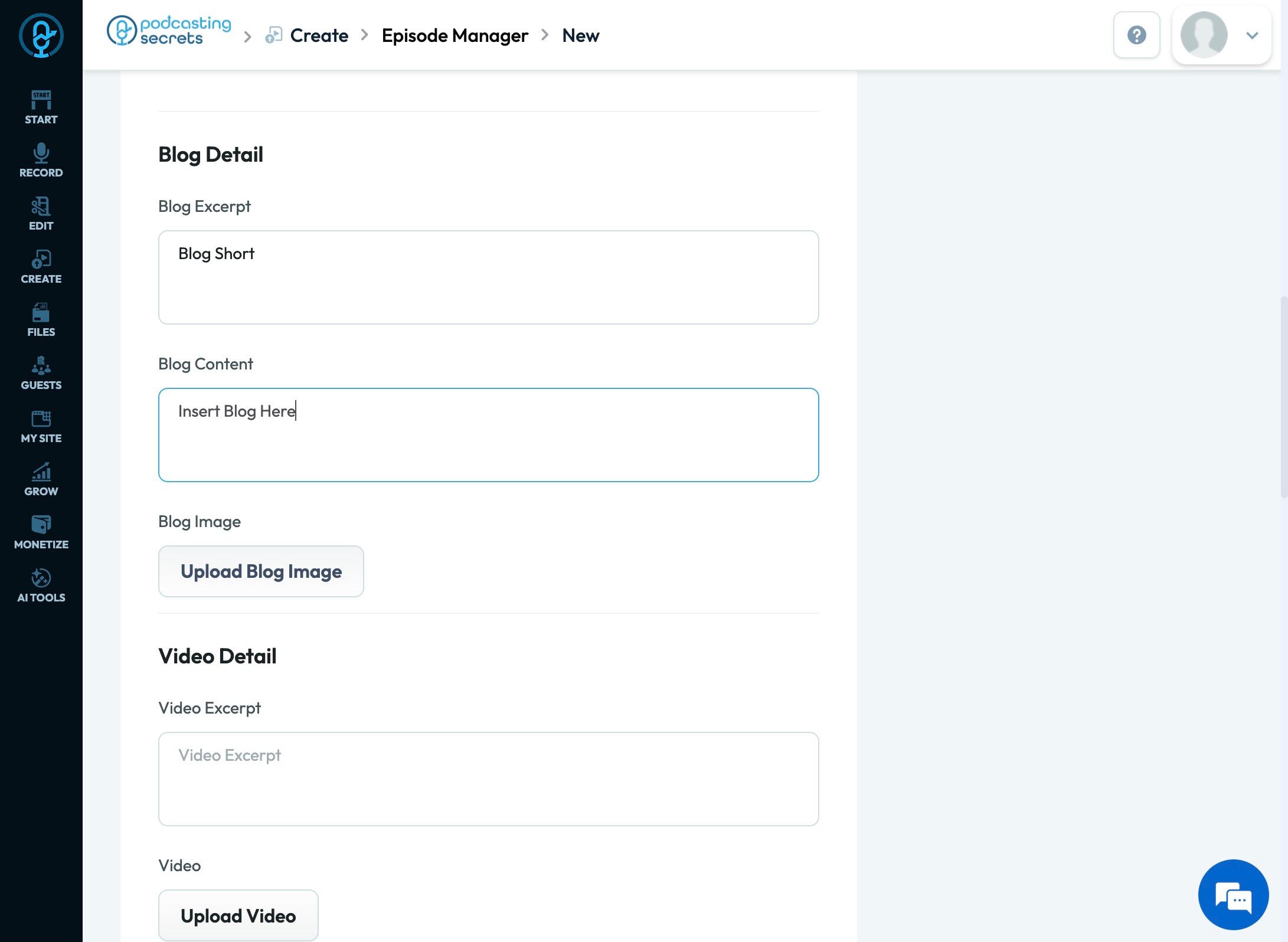Viewport: 1288px width, 942px height.
Task: Open the MONETIZE section
Action: tap(41, 532)
